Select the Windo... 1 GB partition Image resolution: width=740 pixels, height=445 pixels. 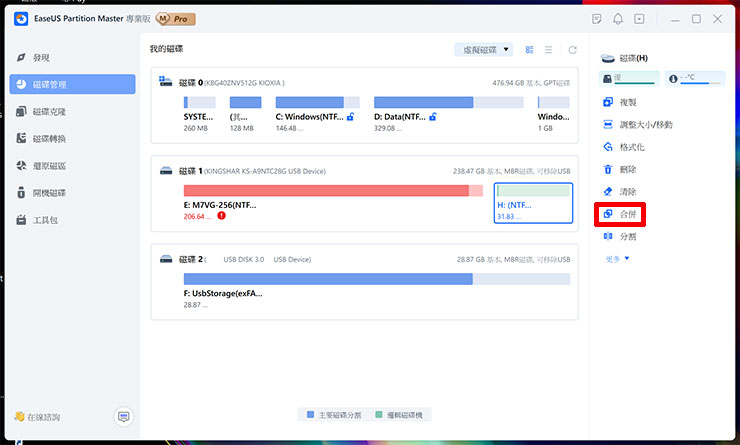[554, 115]
